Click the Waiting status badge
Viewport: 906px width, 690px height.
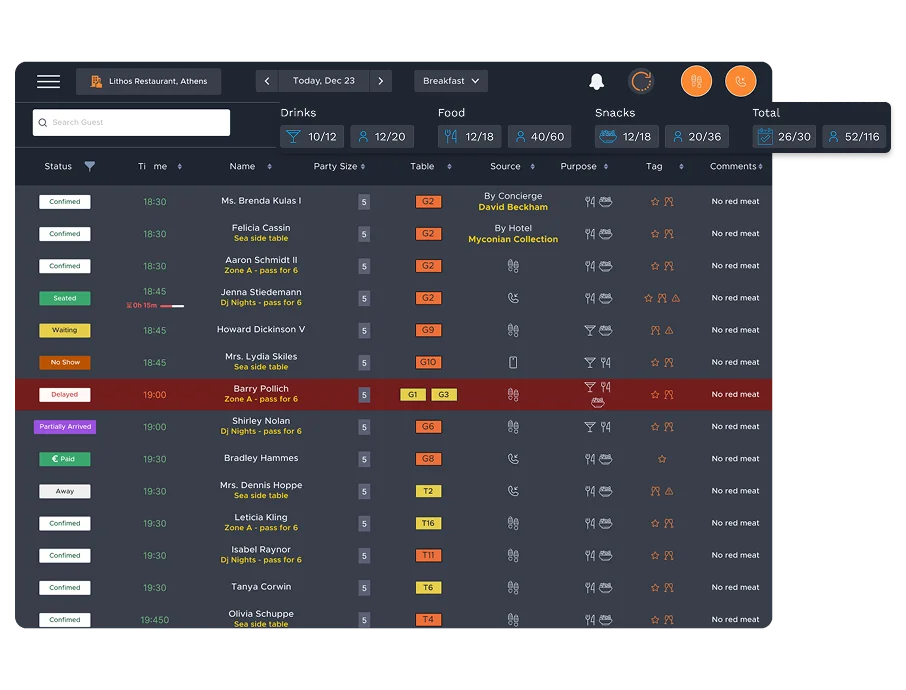pyautogui.click(x=65, y=331)
